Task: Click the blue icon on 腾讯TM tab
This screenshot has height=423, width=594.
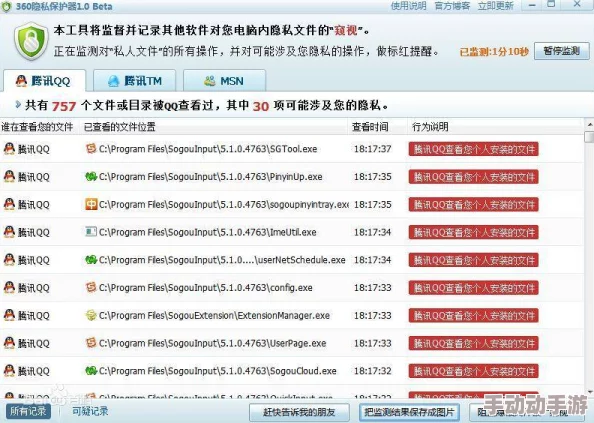Action: [x=113, y=81]
